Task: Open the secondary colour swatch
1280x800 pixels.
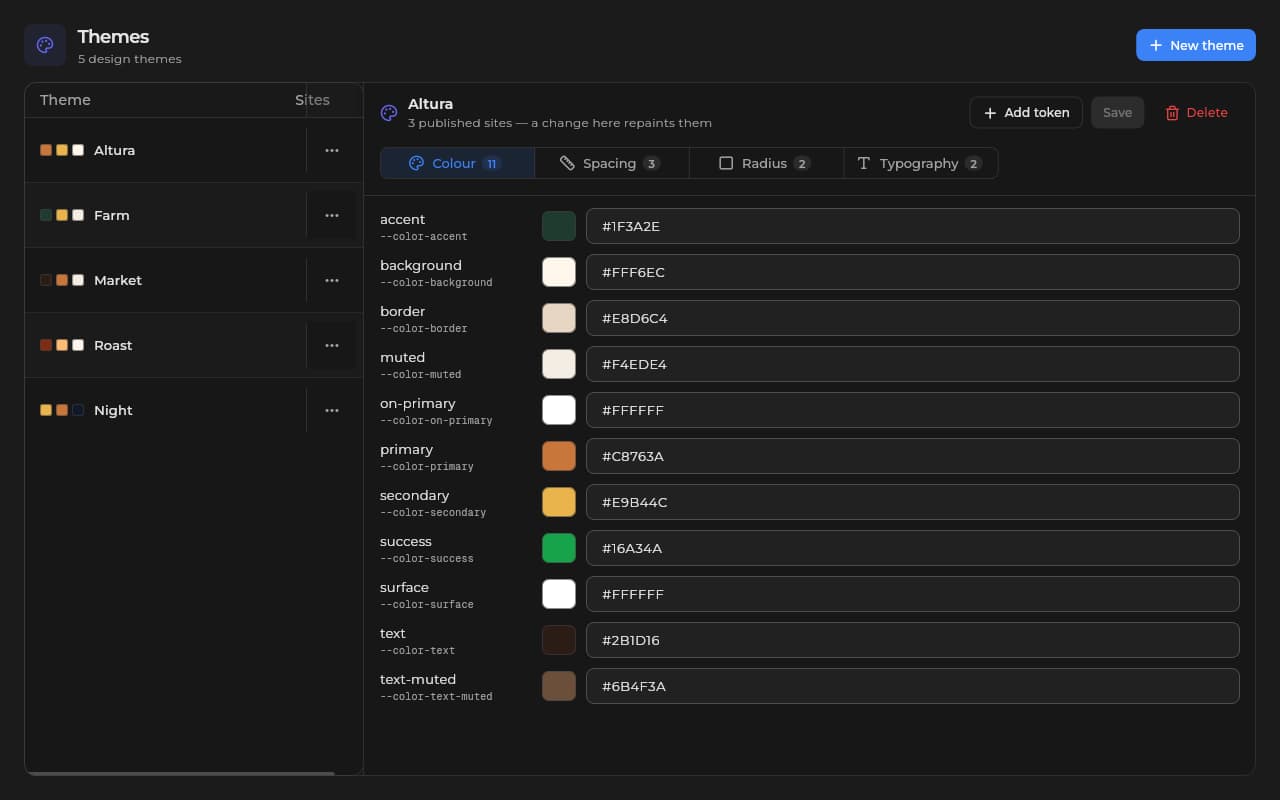Action: coord(559,502)
